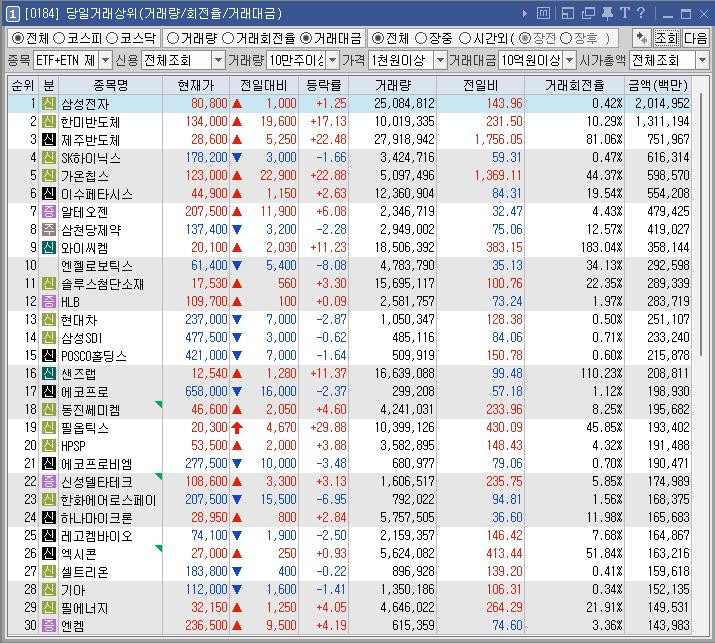Viewport: 715px width, 643px height.
Task: Select the 거래량 sort radio button
Action: click(x=172, y=38)
